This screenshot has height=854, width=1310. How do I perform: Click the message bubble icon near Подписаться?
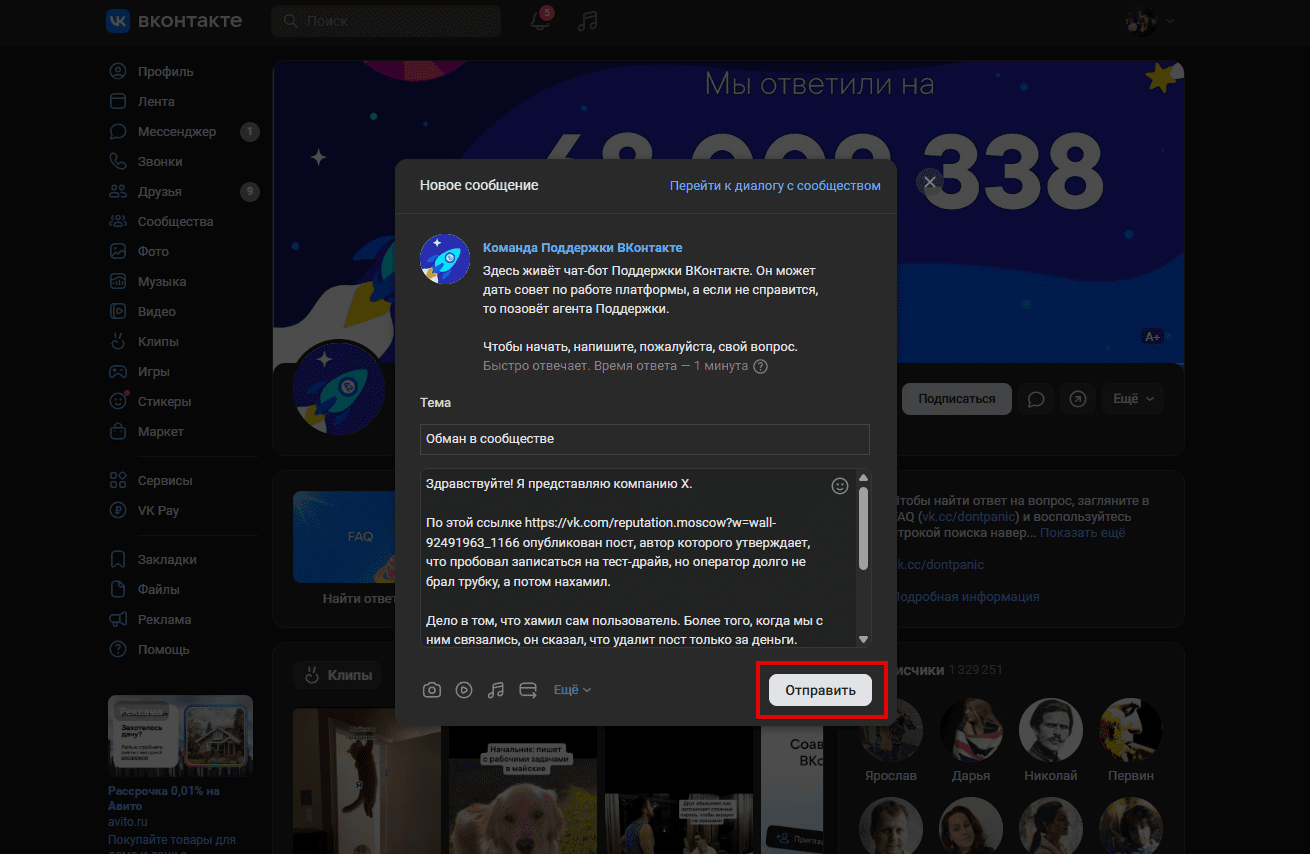[x=1037, y=398]
